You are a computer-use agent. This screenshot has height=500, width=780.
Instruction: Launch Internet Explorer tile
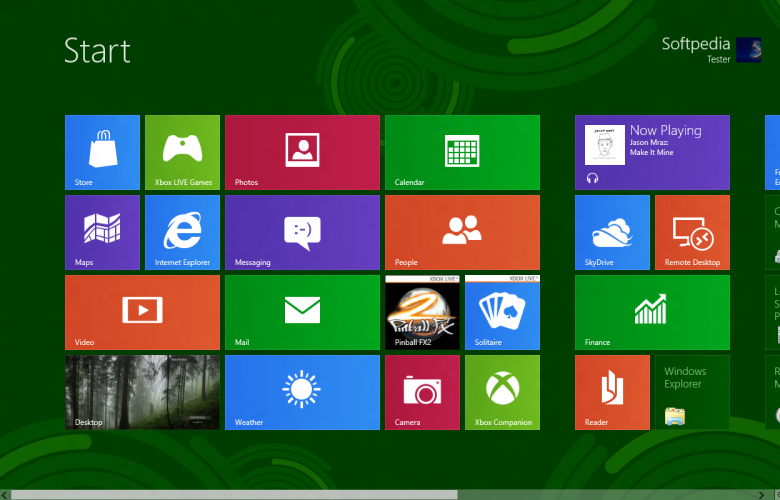coord(182,232)
